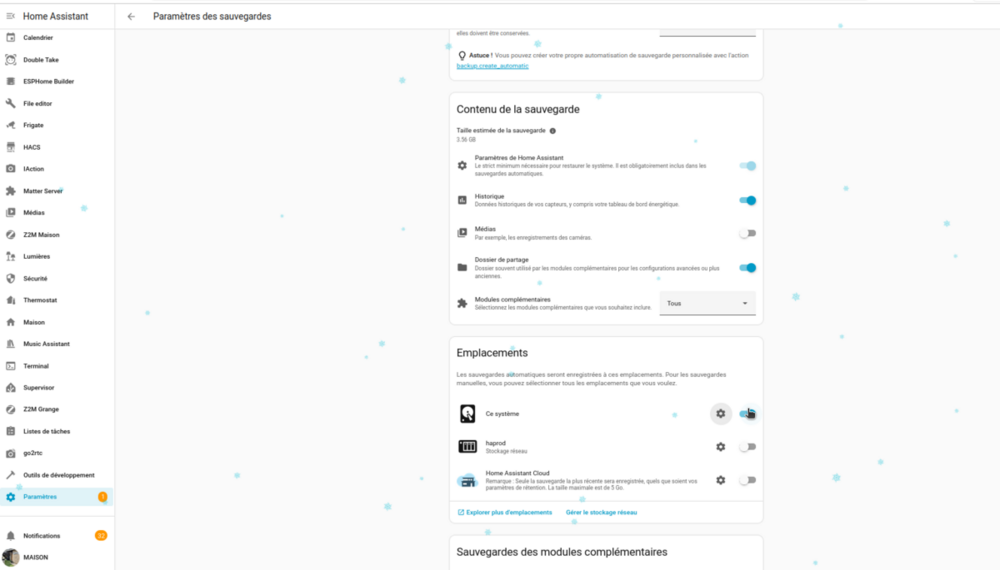Click the info icon next to Taille estimée

553,131
